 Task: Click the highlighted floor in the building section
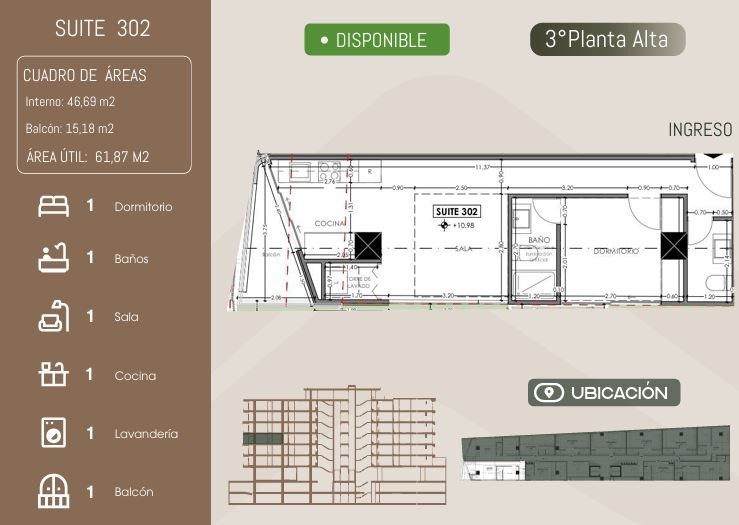click(x=263, y=439)
